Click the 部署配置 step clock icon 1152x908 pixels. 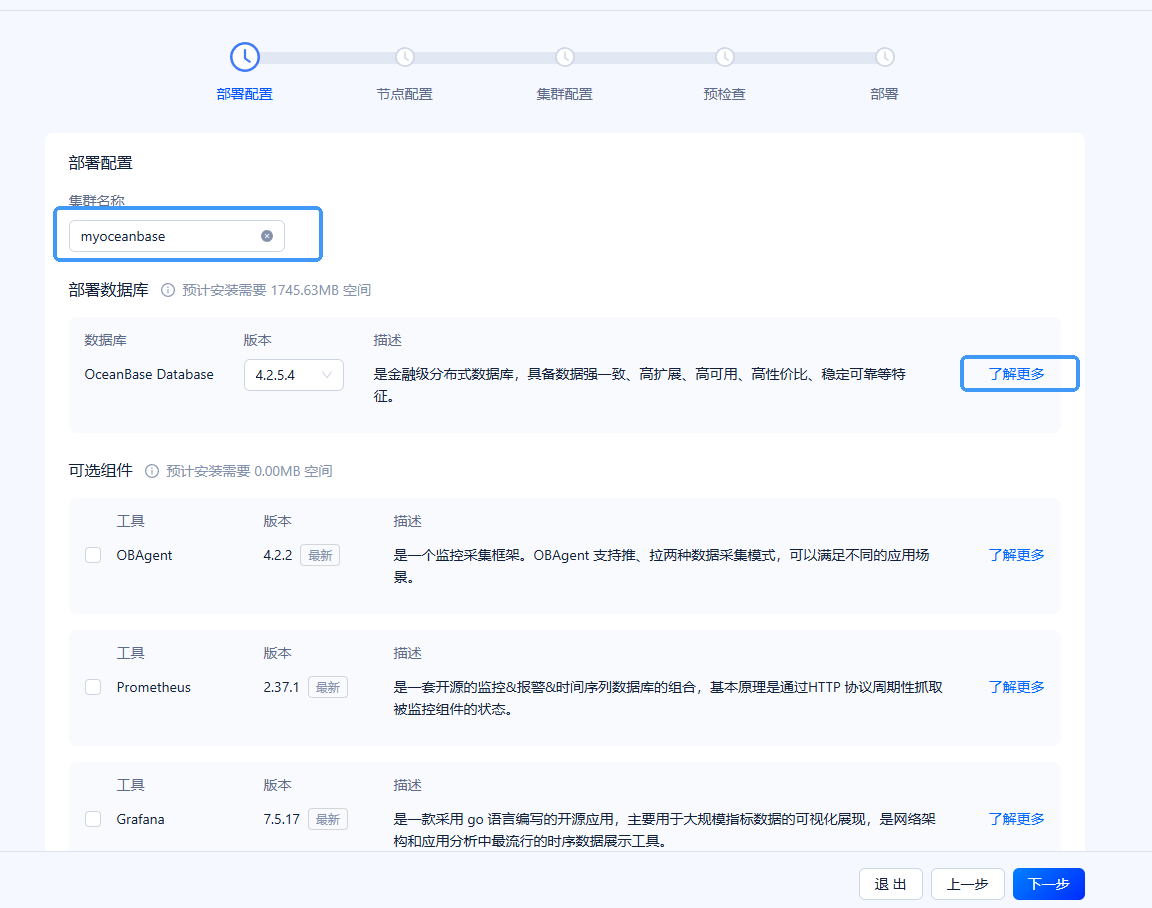pos(245,57)
